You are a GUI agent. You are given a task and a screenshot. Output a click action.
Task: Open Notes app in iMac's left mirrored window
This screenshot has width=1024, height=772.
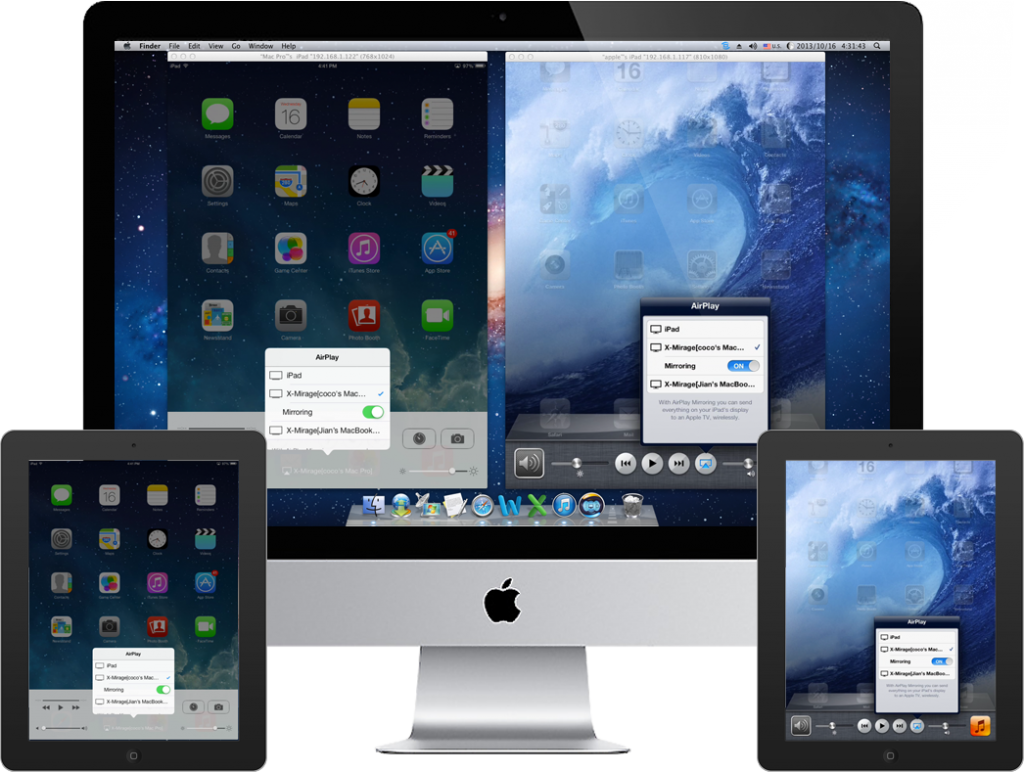click(364, 114)
